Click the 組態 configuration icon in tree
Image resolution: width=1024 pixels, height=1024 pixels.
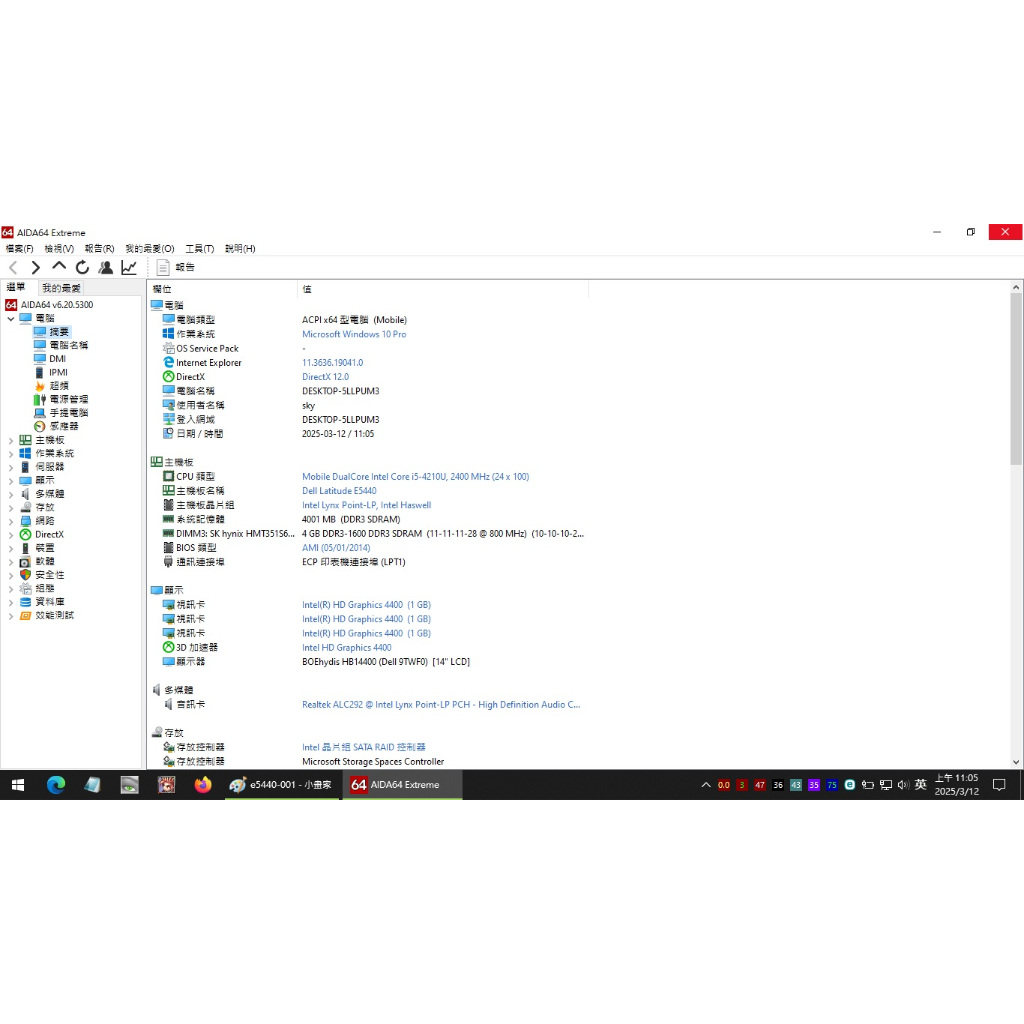[x=25, y=589]
